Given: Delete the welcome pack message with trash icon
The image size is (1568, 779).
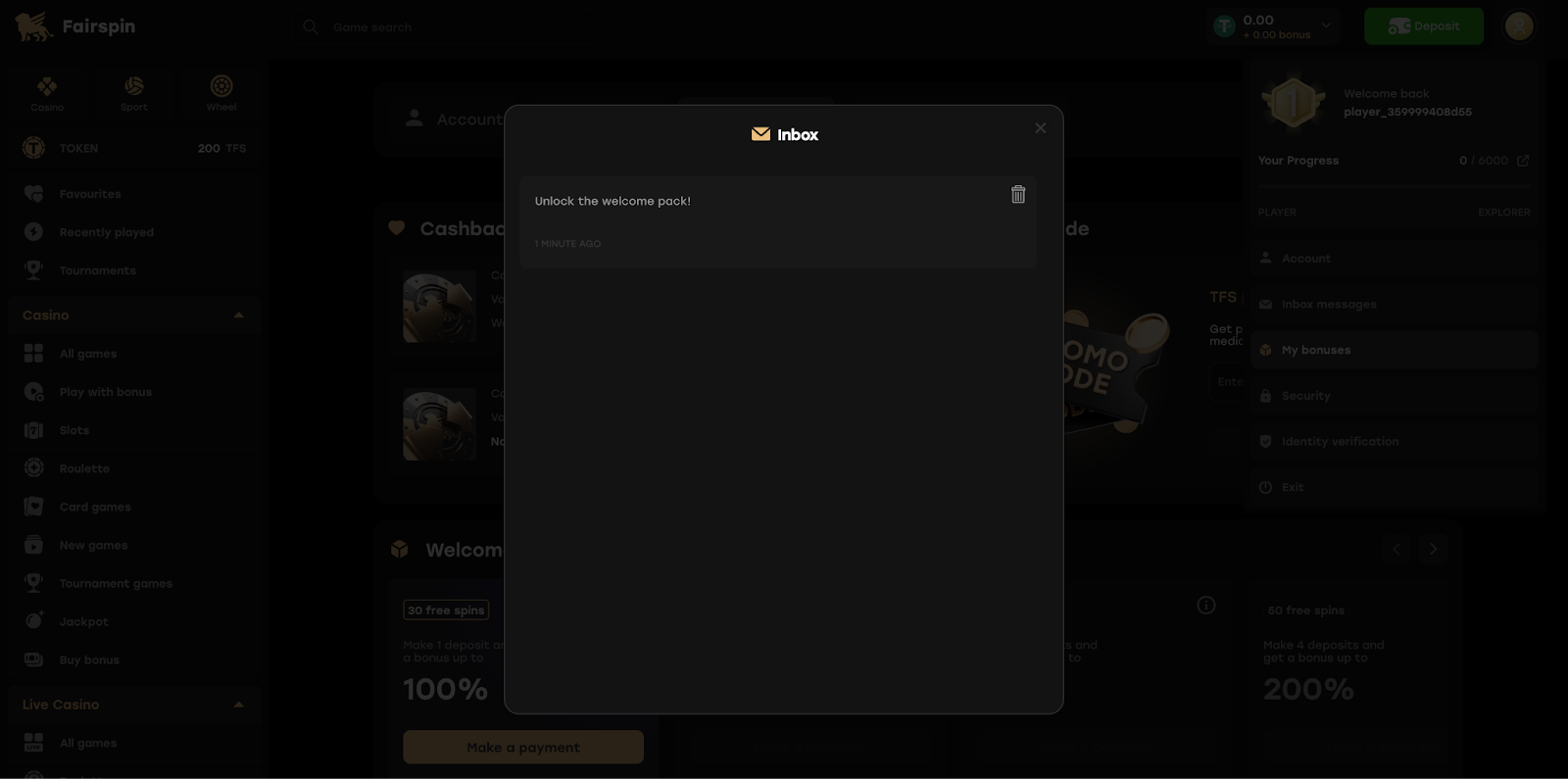Looking at the screenshot, I should 1018,194.
